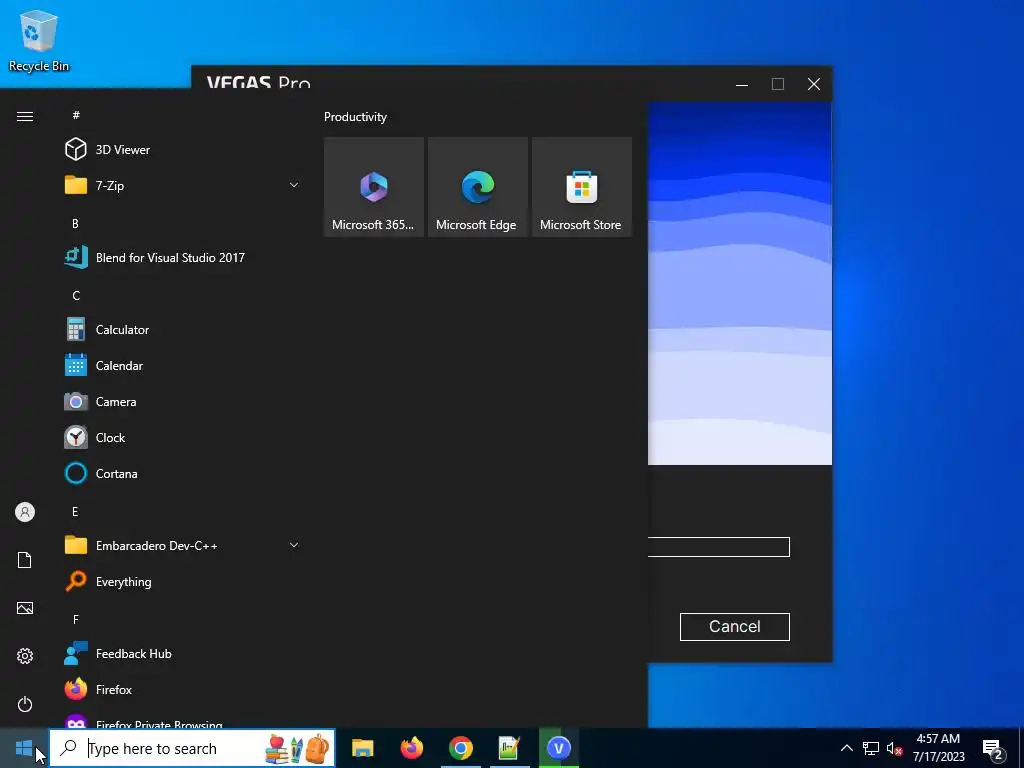Launch Blend for Visual Studio 2017

182,257
